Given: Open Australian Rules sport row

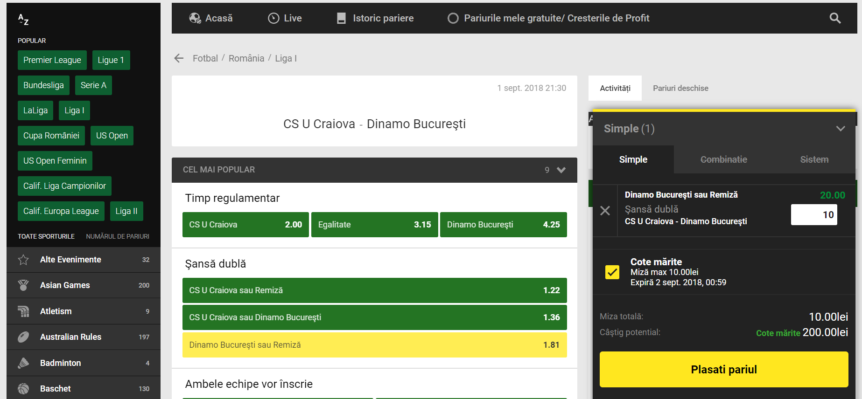Looking at the screenshot, I should [84, 337].
